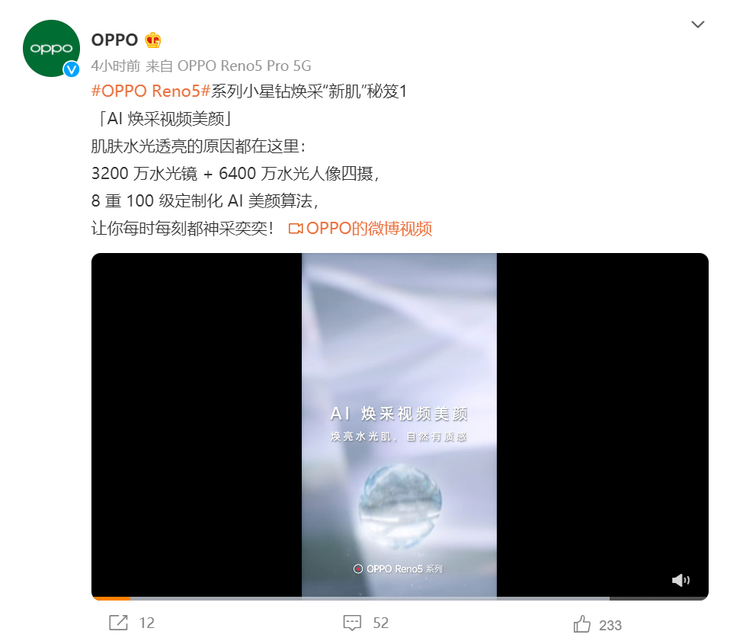
Task: Click the repost count 12
Action: click(x=147, y=623)
